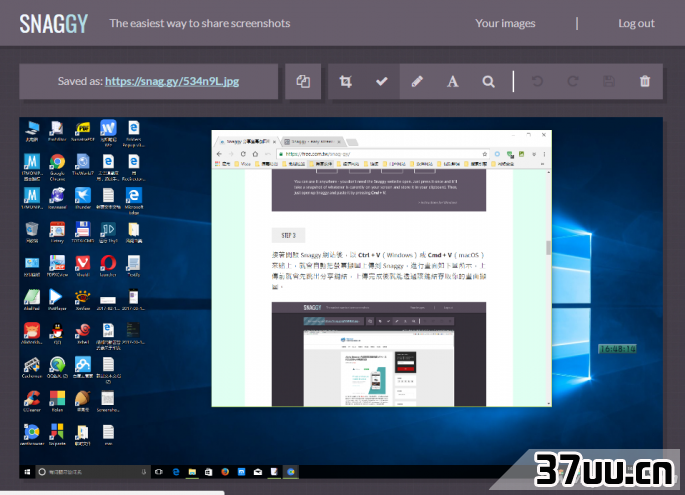This screenshot has width=685, height=495.
Task: Copy the image URL to clipboard
Action: coord(303,81)
